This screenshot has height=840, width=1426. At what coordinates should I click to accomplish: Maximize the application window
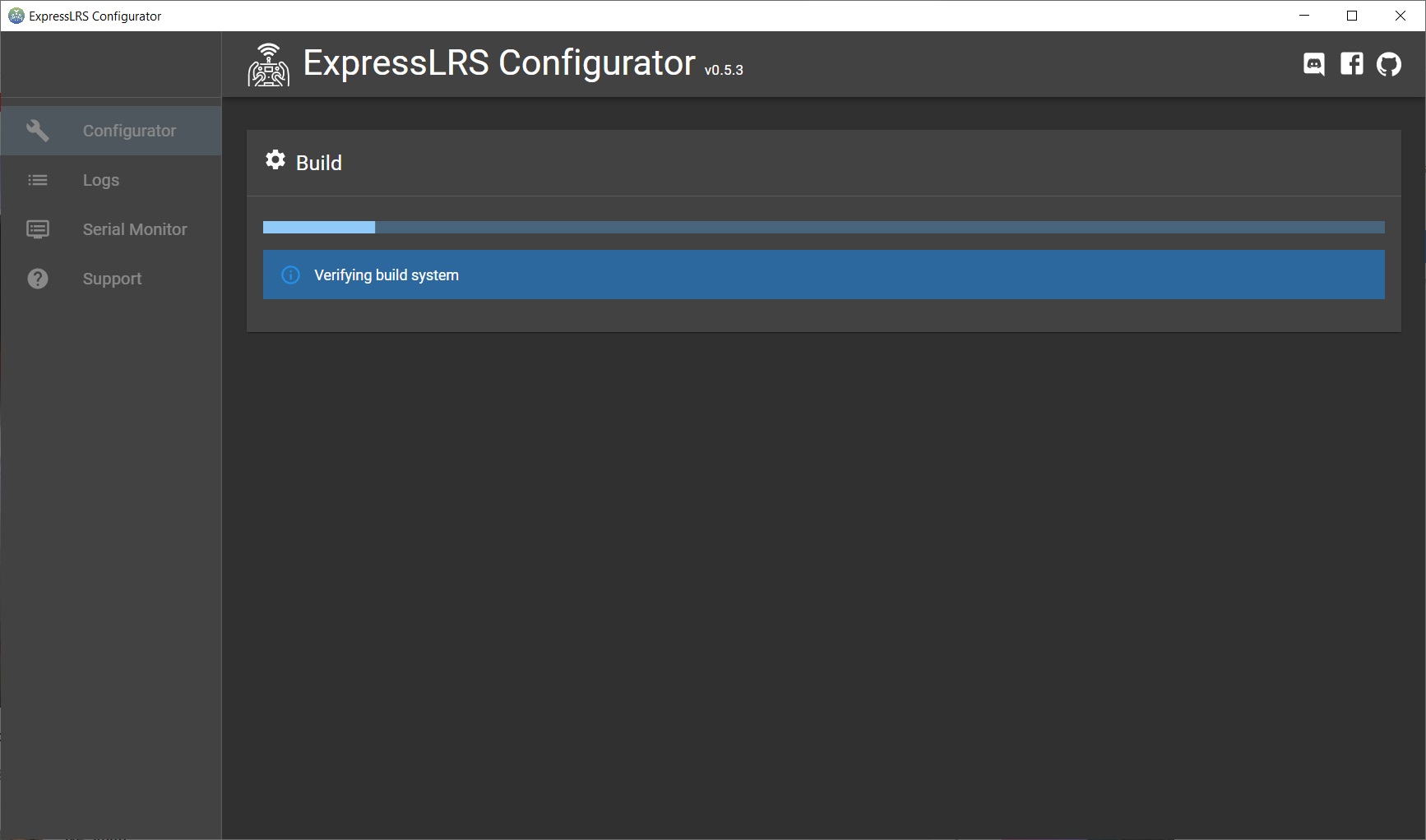click(x=1352, y=16)
